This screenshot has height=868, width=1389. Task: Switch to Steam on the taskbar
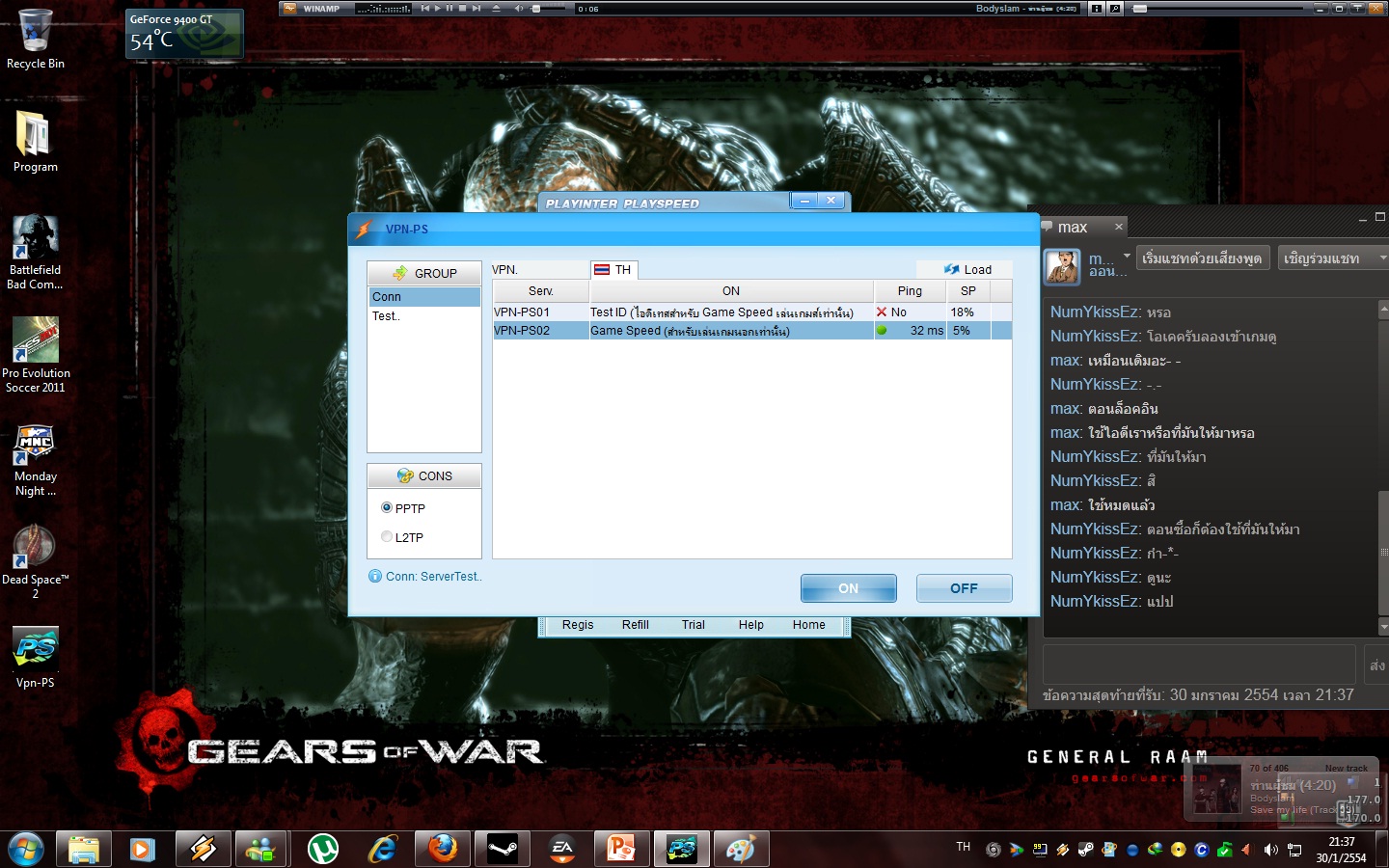coord(502,849)
